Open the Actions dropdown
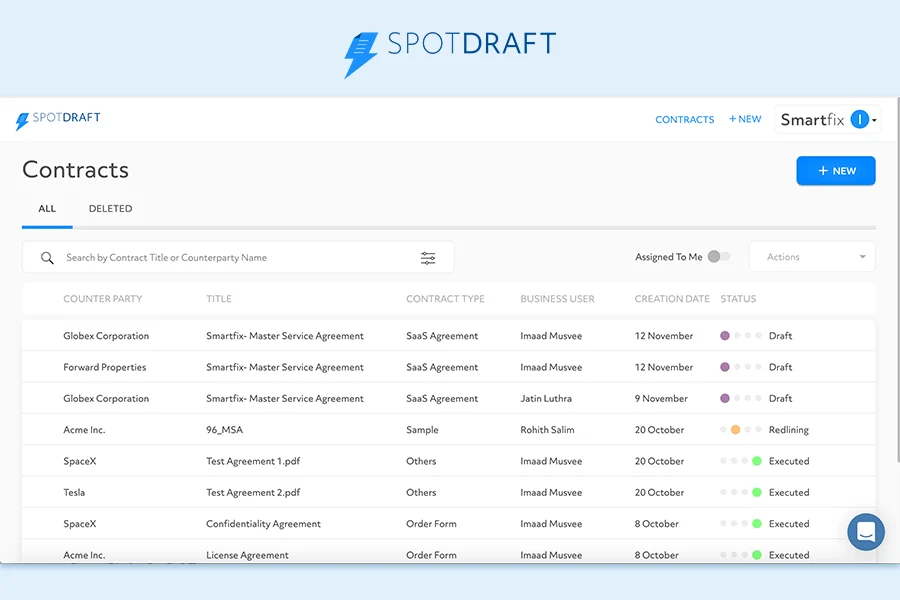The height and width of the screenshot is (600, 900). [x=811, y=257]
